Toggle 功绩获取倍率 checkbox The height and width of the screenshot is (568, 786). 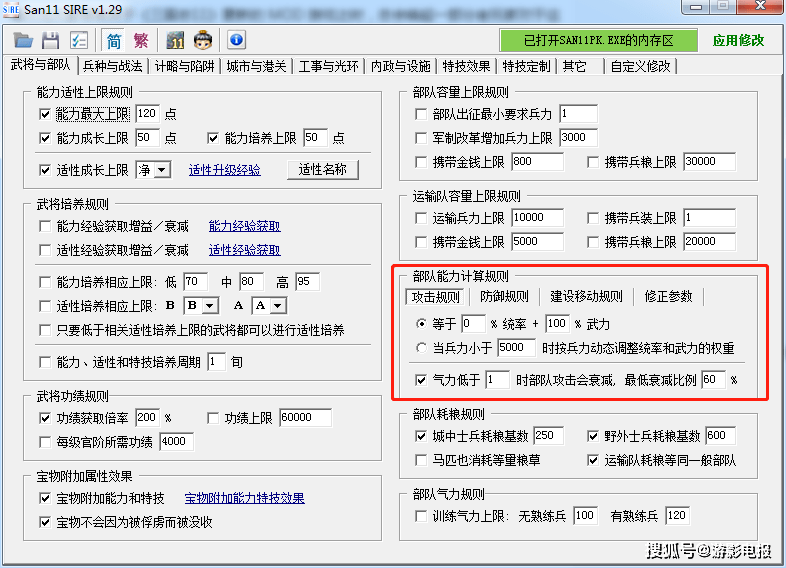coord(45,418)
